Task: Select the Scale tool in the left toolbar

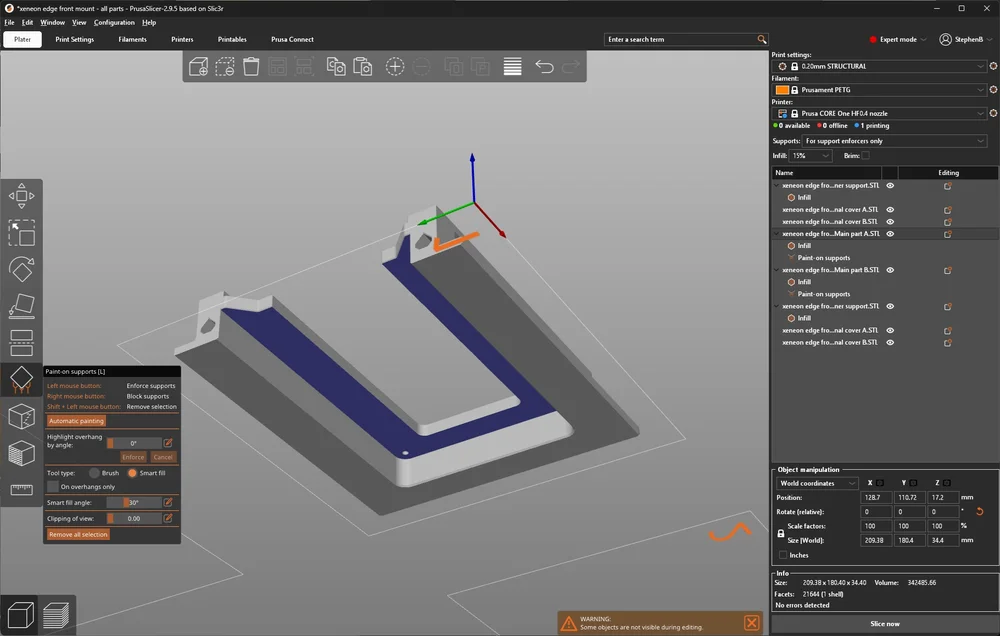Action: click(22, 233)
